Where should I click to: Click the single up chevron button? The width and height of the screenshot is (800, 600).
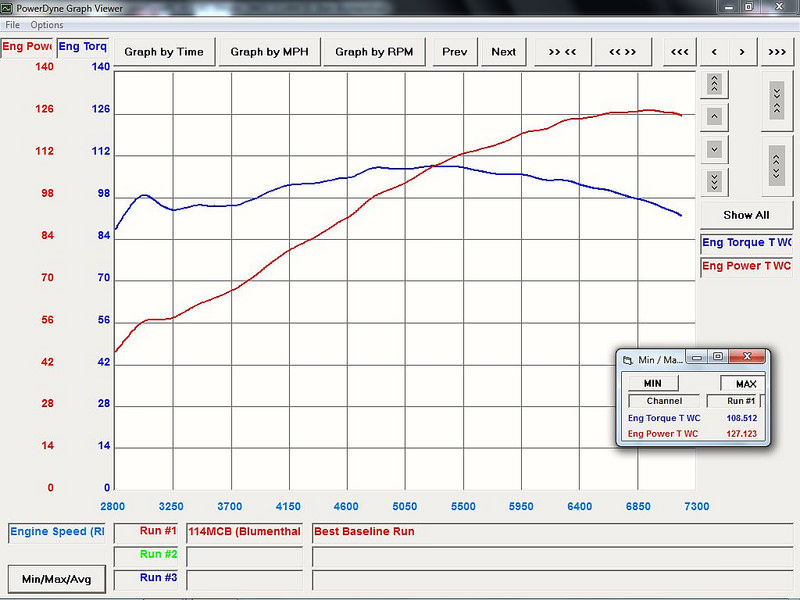point(714,116)
